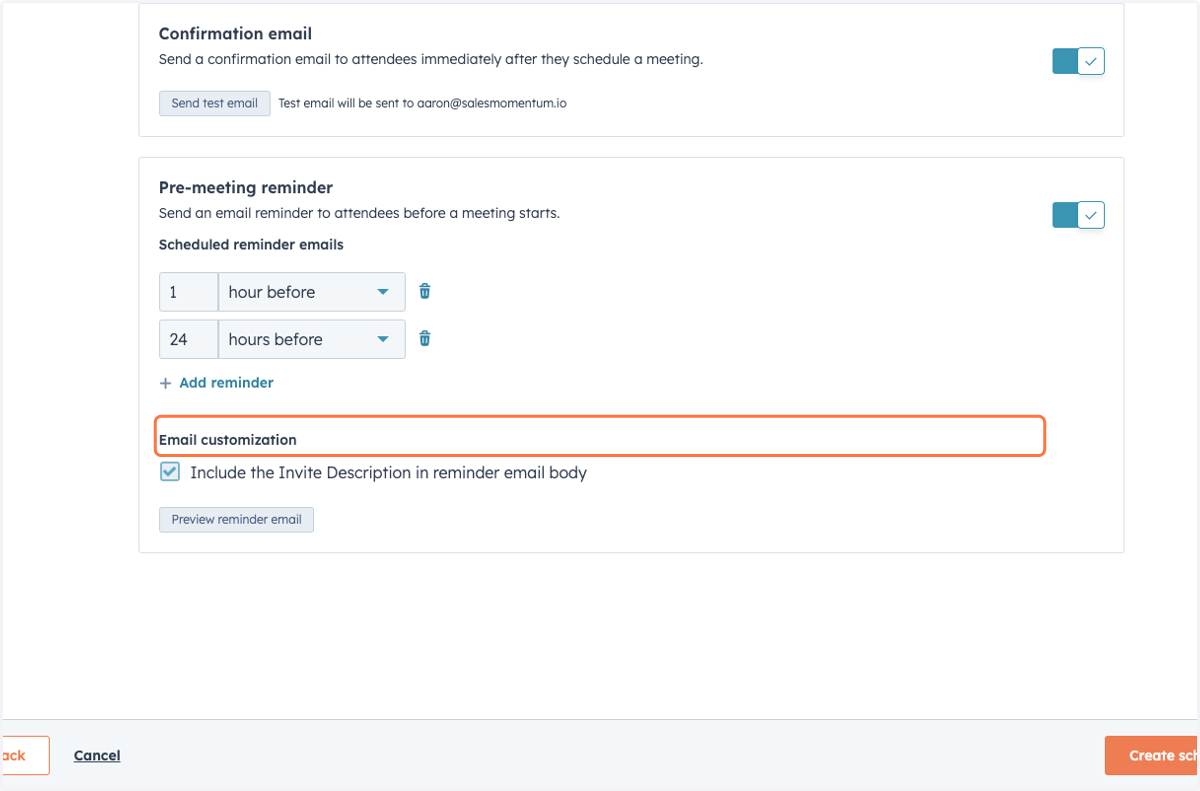Image resolution: width=1200 pixels, height=791 pixels.
Task: Uncheck Include the Invite Description checkbox
Action: [x=170, y=472]
